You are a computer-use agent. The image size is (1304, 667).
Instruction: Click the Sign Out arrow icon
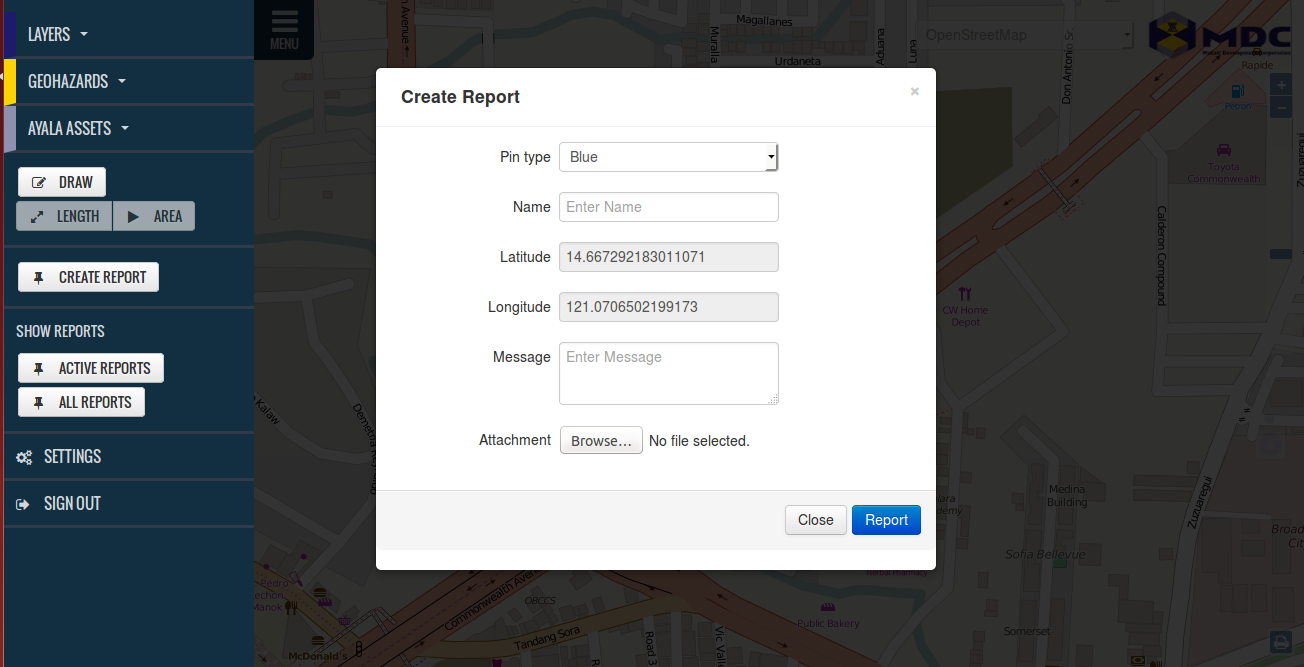click(23, 504)
